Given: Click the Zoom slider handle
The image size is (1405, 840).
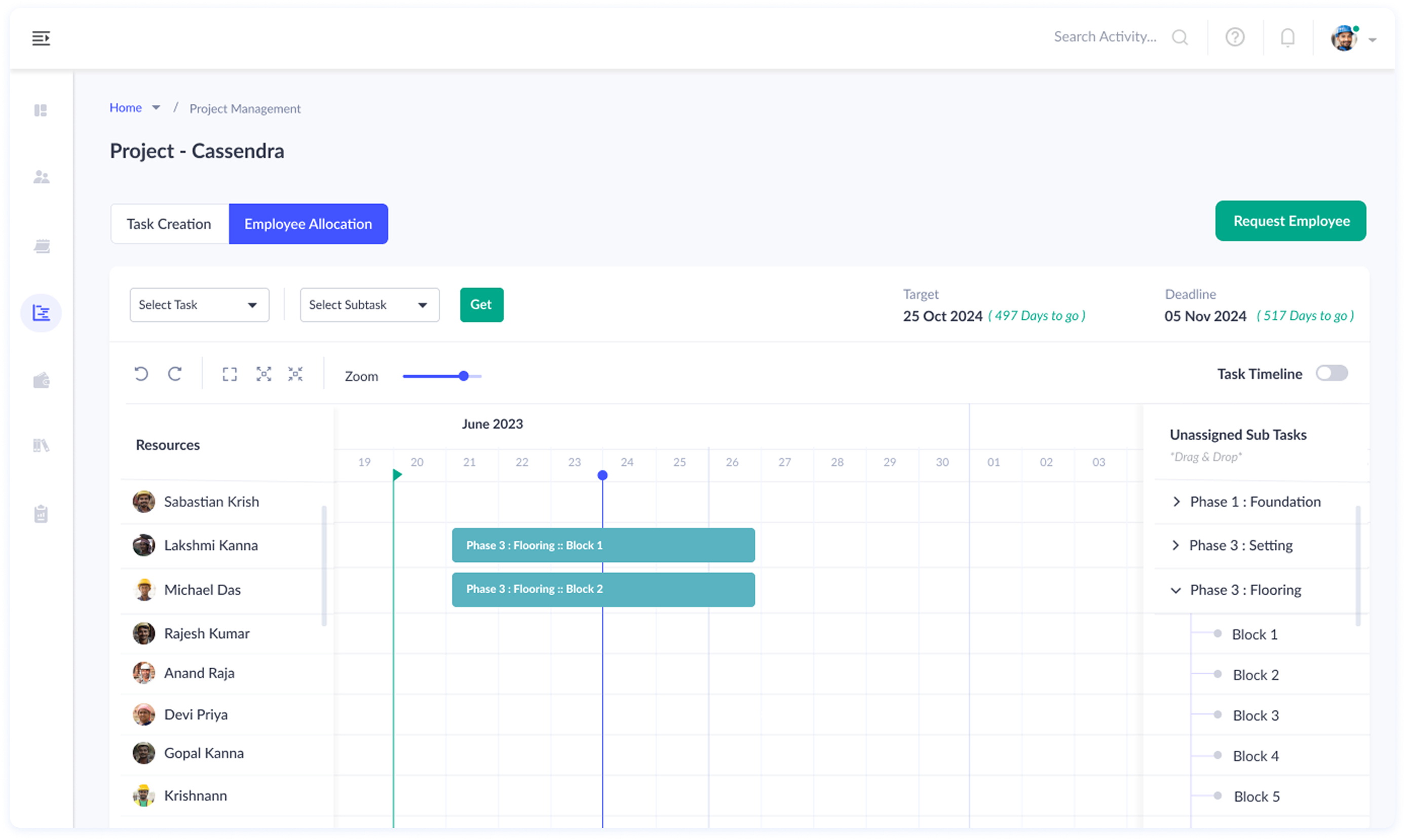Looking at the screenshot, I should tap(464, 376).
